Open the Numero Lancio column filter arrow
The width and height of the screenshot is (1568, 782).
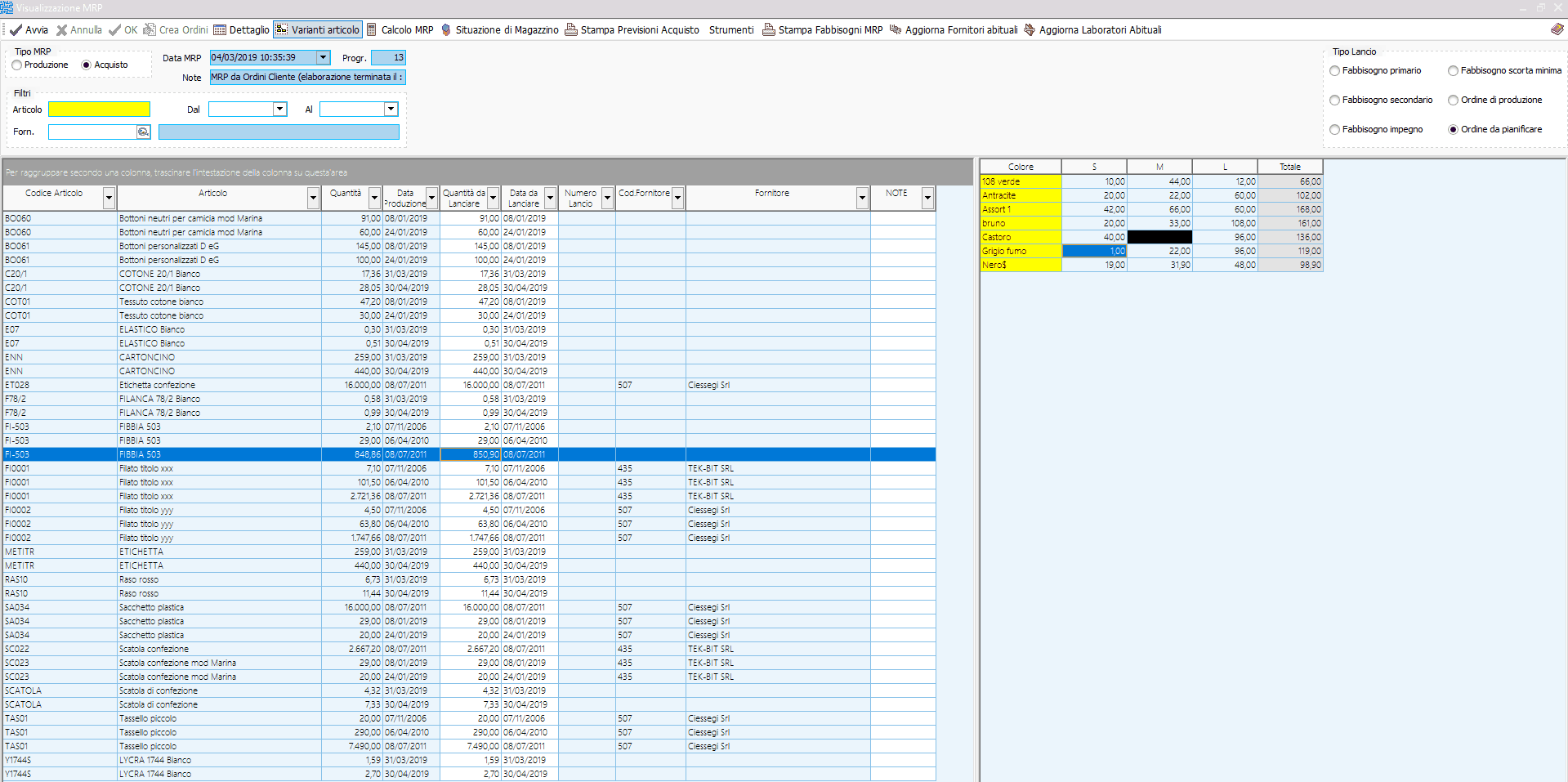click(x=608, y=198)
